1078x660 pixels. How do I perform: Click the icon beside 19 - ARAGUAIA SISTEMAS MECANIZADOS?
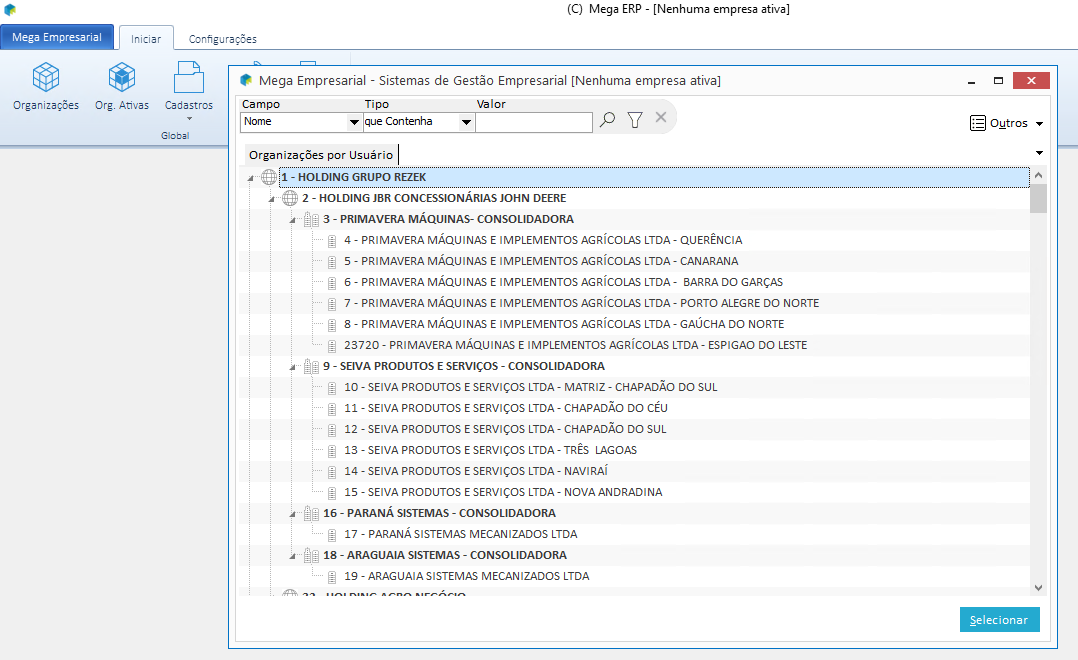pyautogui.click(x=332, y=577)
